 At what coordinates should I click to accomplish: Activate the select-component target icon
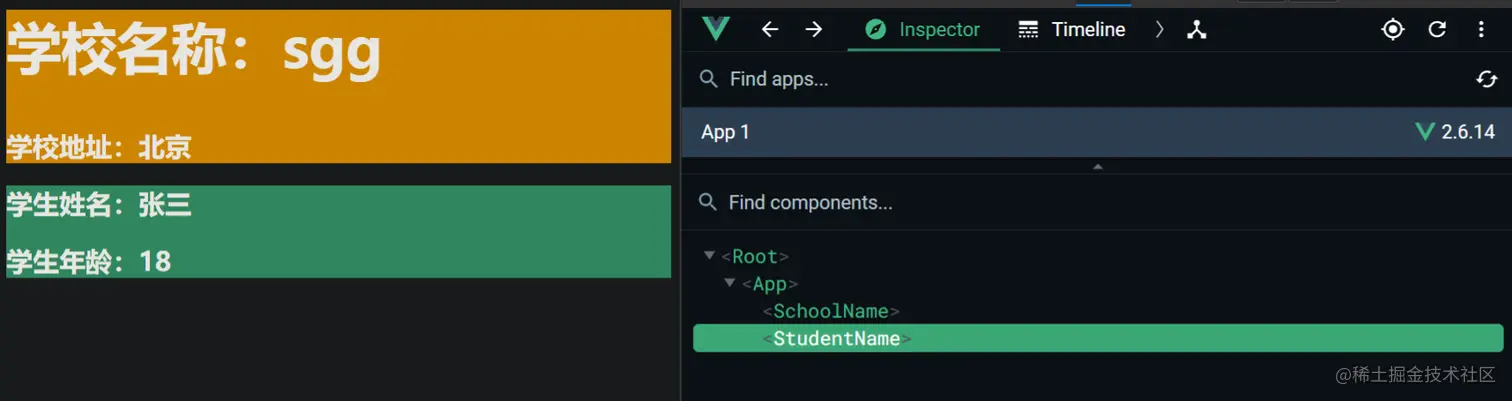[x=1393, y=29]
